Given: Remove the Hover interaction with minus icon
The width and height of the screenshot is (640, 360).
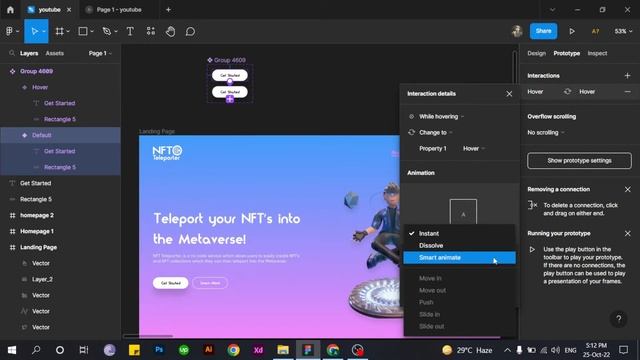Looking at the screenshot, I should tap(627, 92).
